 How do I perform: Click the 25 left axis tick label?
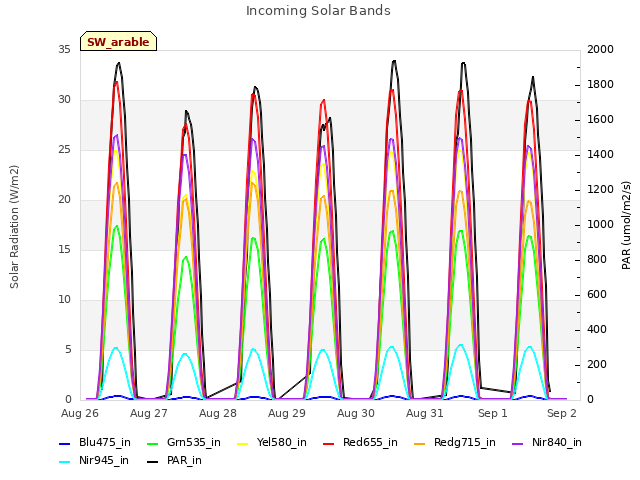tap(64, 150)
